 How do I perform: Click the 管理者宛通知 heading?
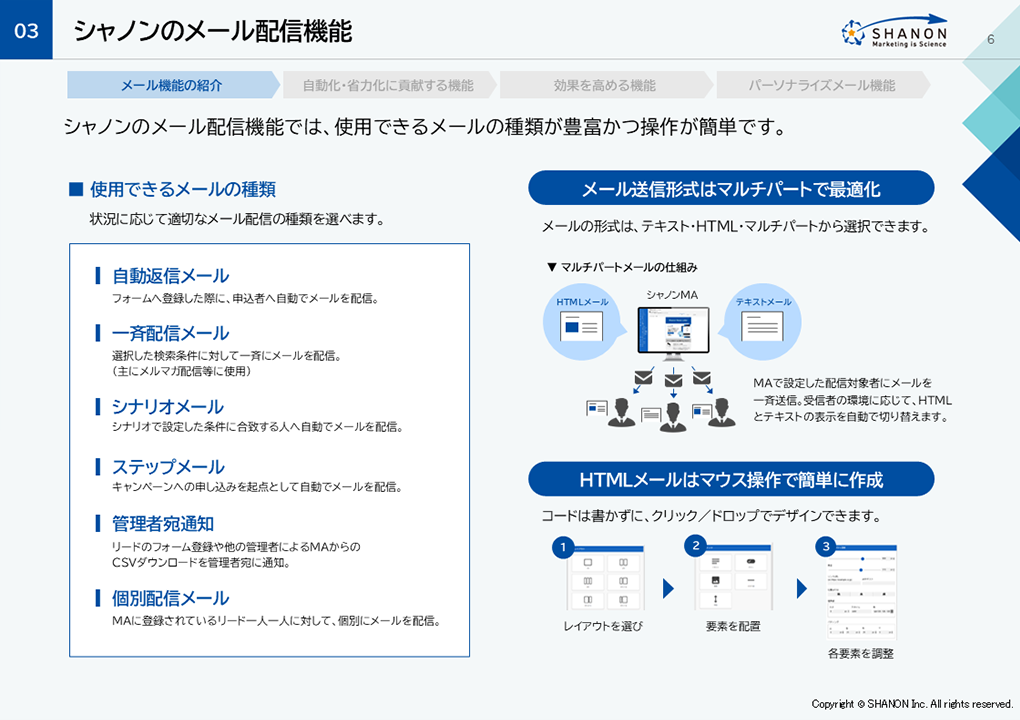point(163,524)
